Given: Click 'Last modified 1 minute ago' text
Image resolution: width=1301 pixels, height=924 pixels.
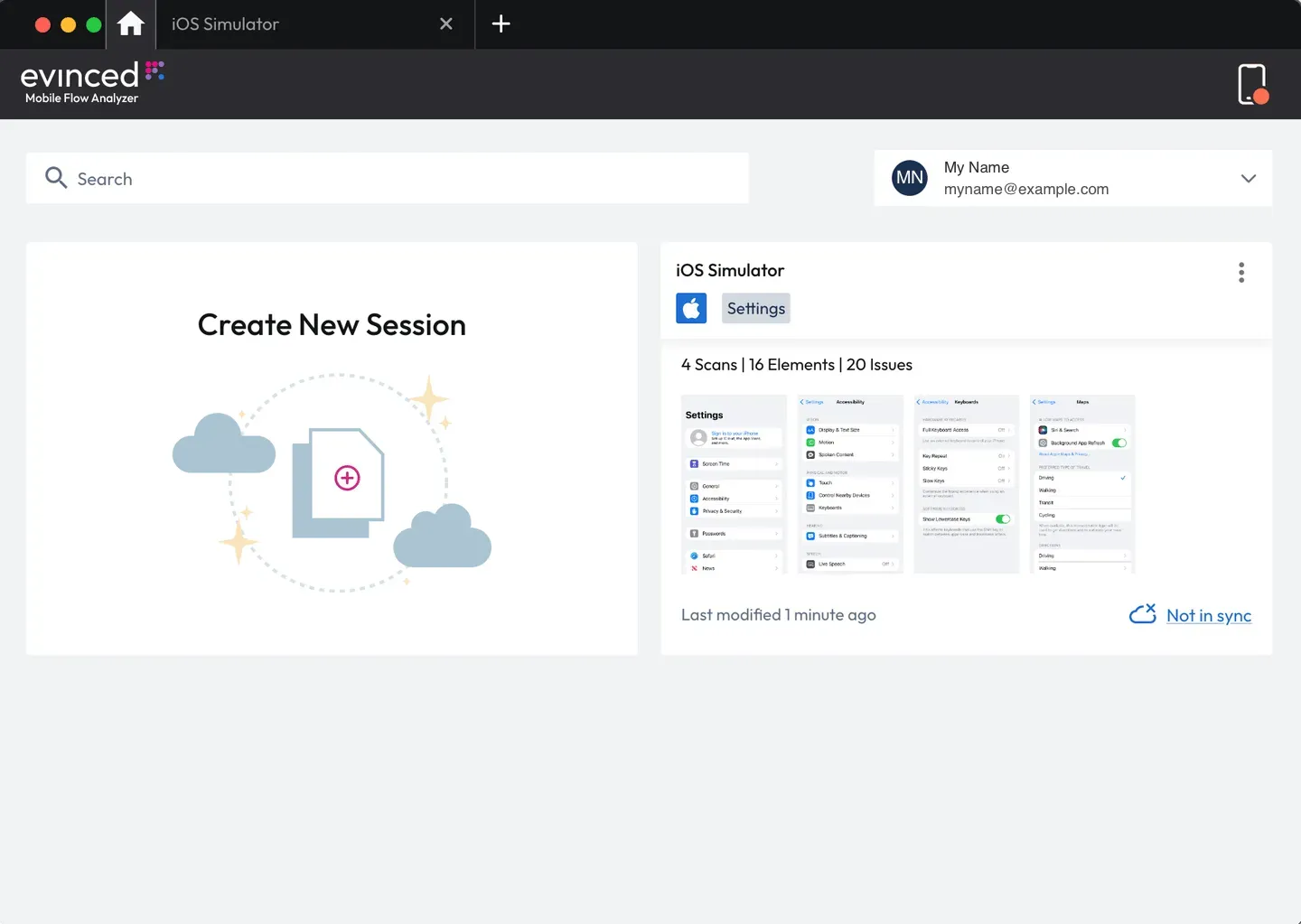Looking at the screenshot, I should [x=778, y=615].
